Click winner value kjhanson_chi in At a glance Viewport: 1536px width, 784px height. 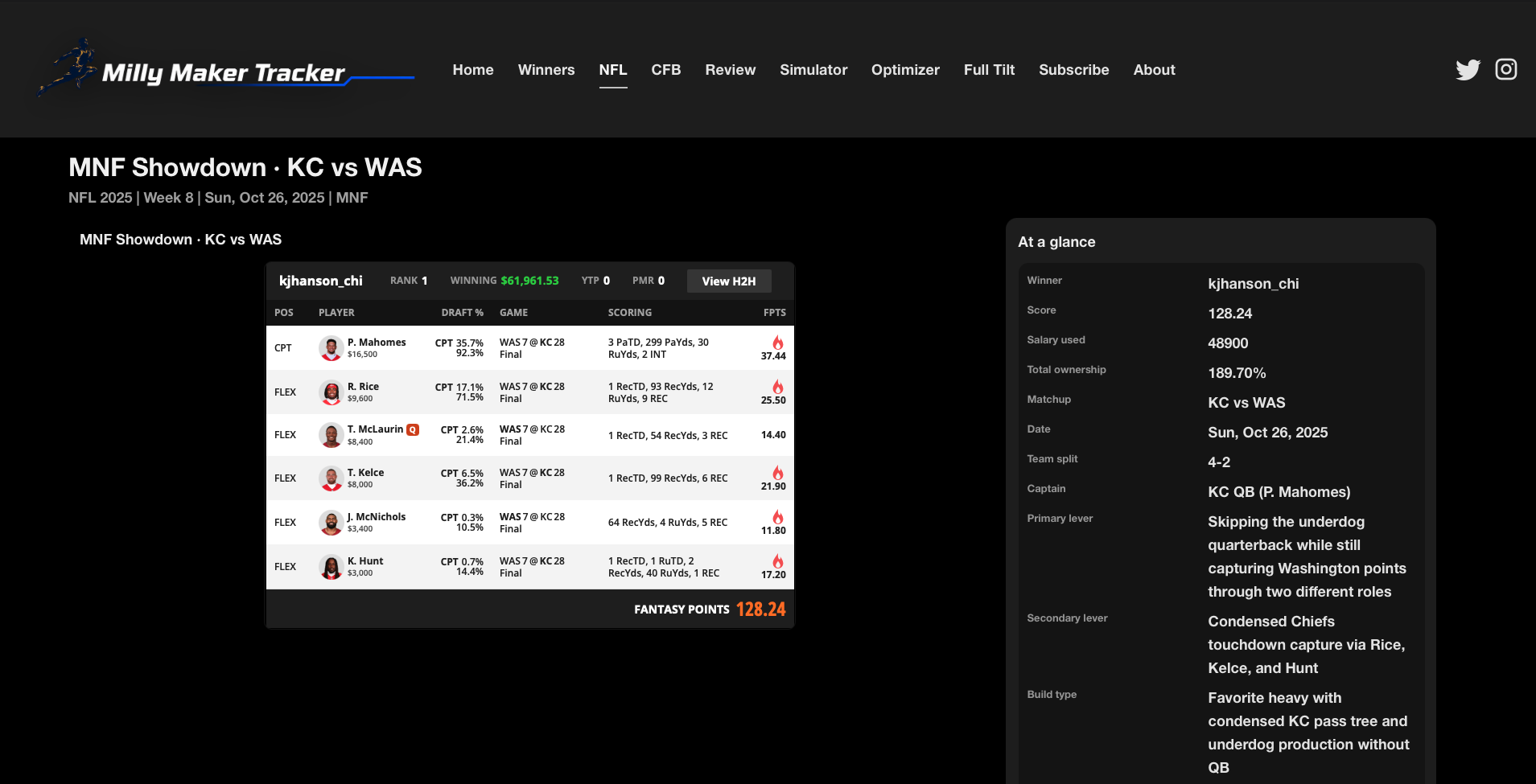tap(1254, 283)
